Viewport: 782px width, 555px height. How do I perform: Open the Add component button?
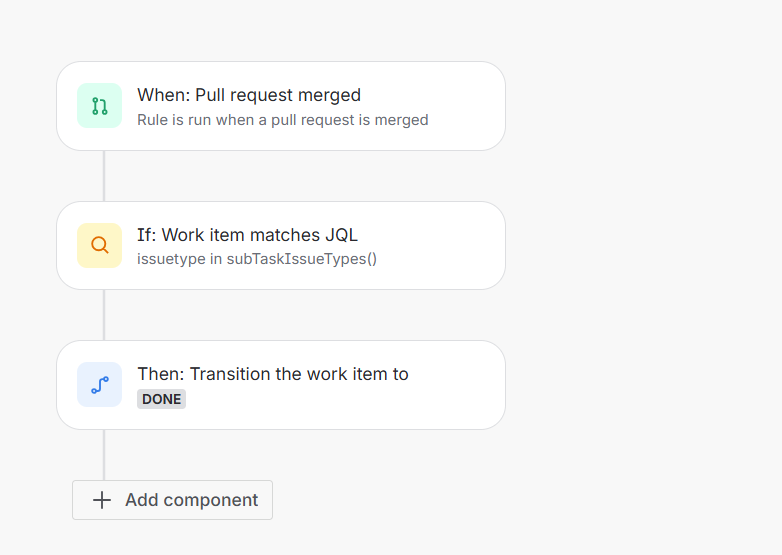pyautogui.click(x=173, y=500)
